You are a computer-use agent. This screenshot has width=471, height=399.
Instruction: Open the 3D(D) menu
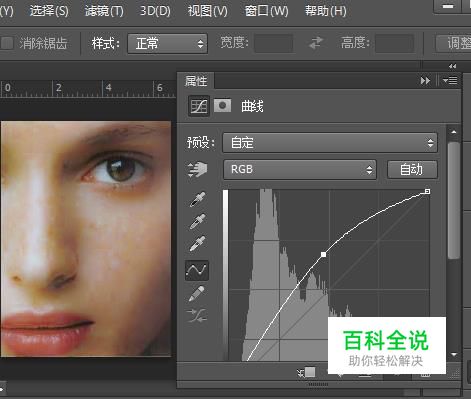pyautogui.click(x=155, y=11)
